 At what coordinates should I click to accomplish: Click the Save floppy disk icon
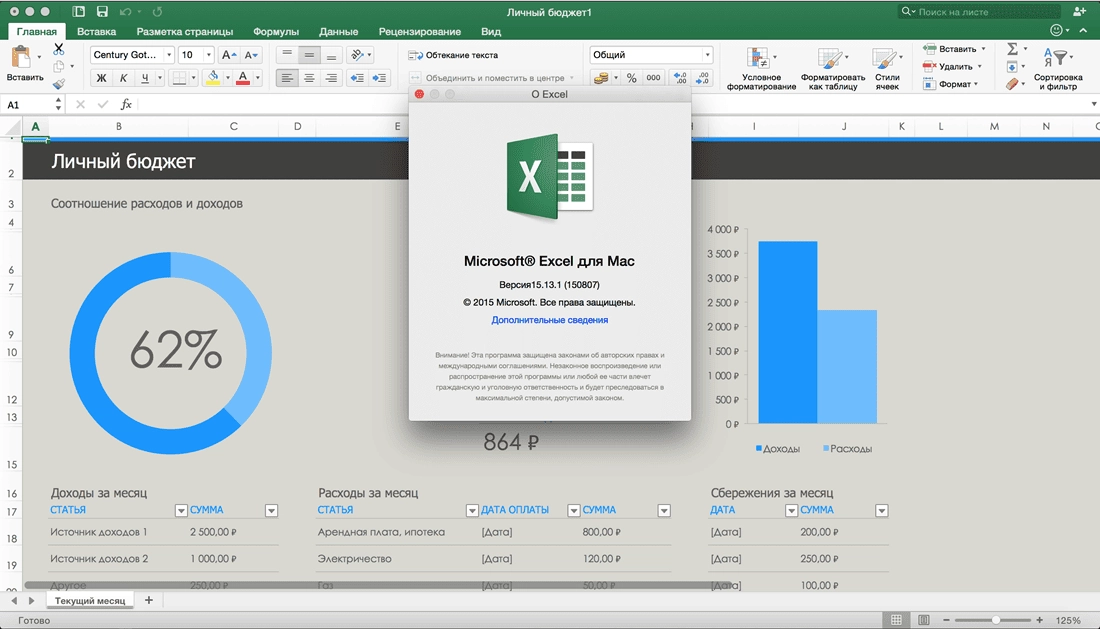pos(102,11)
